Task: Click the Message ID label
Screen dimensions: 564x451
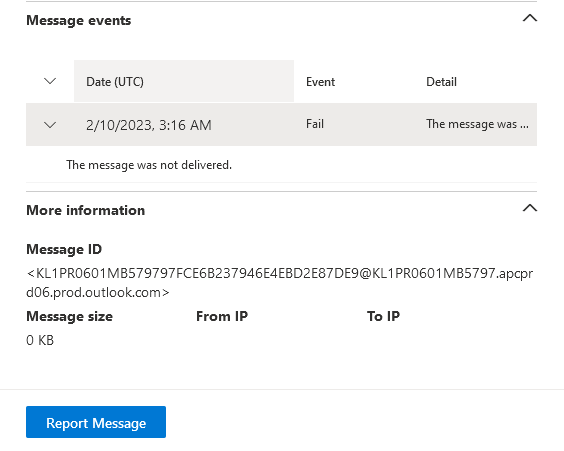Action: tap(64, 249)
